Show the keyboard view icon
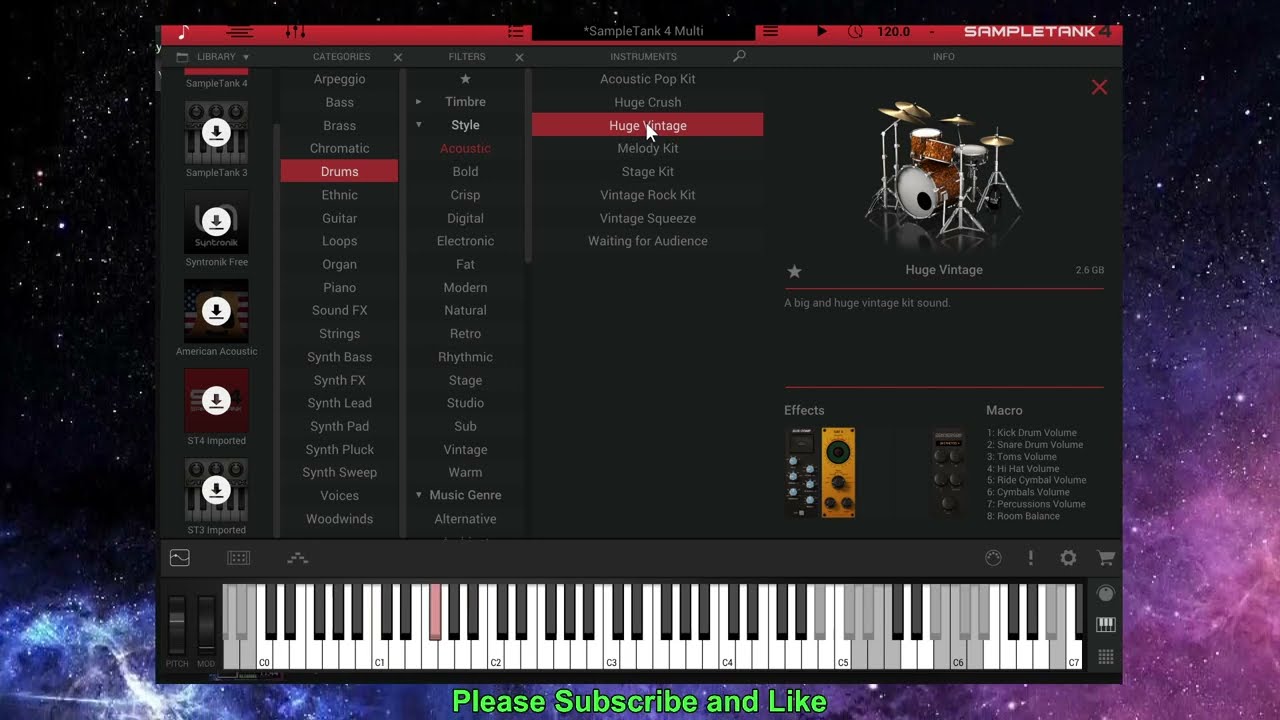The image size is (1280, 720). click(1105, 625)
